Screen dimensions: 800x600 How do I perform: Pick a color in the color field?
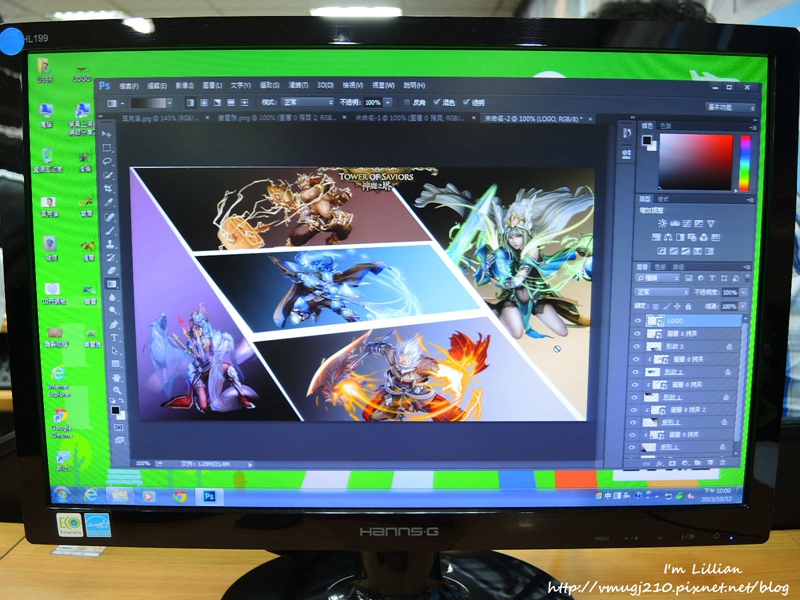[696, 162]
